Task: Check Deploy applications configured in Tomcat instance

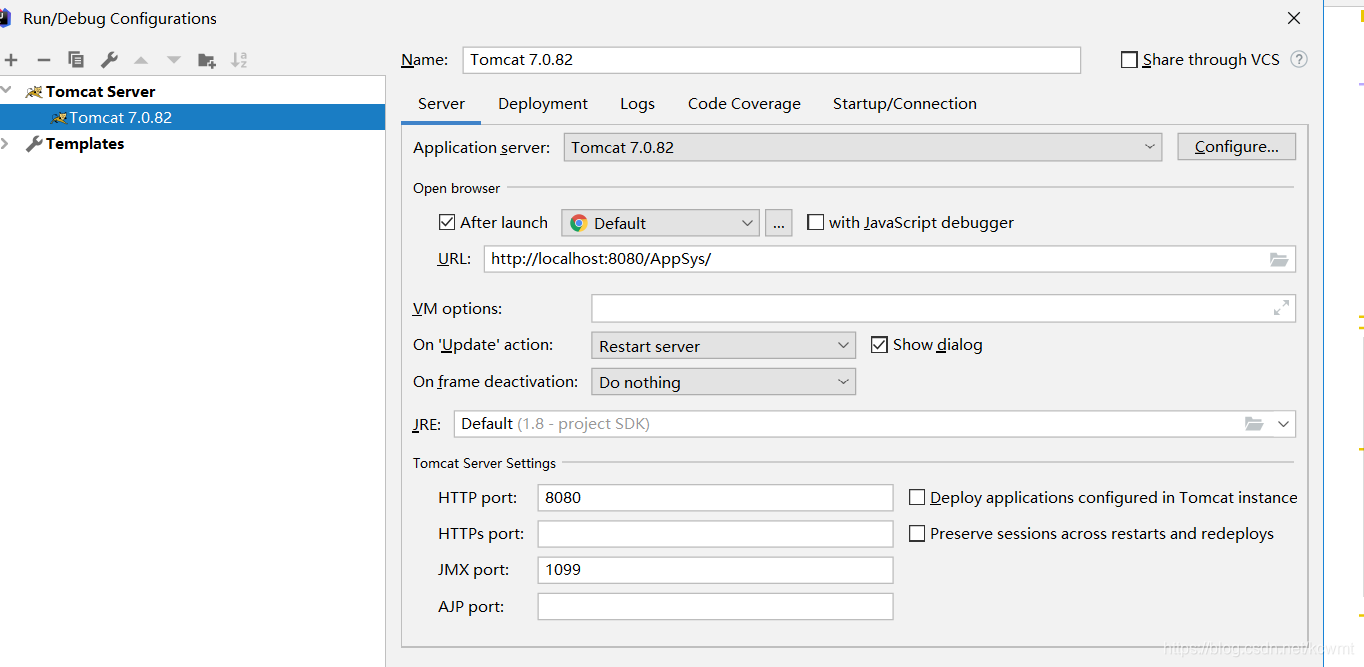Action: point(916,497)
